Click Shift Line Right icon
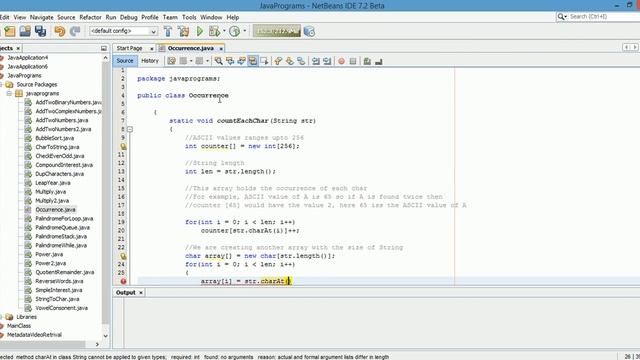 (327, 61)
